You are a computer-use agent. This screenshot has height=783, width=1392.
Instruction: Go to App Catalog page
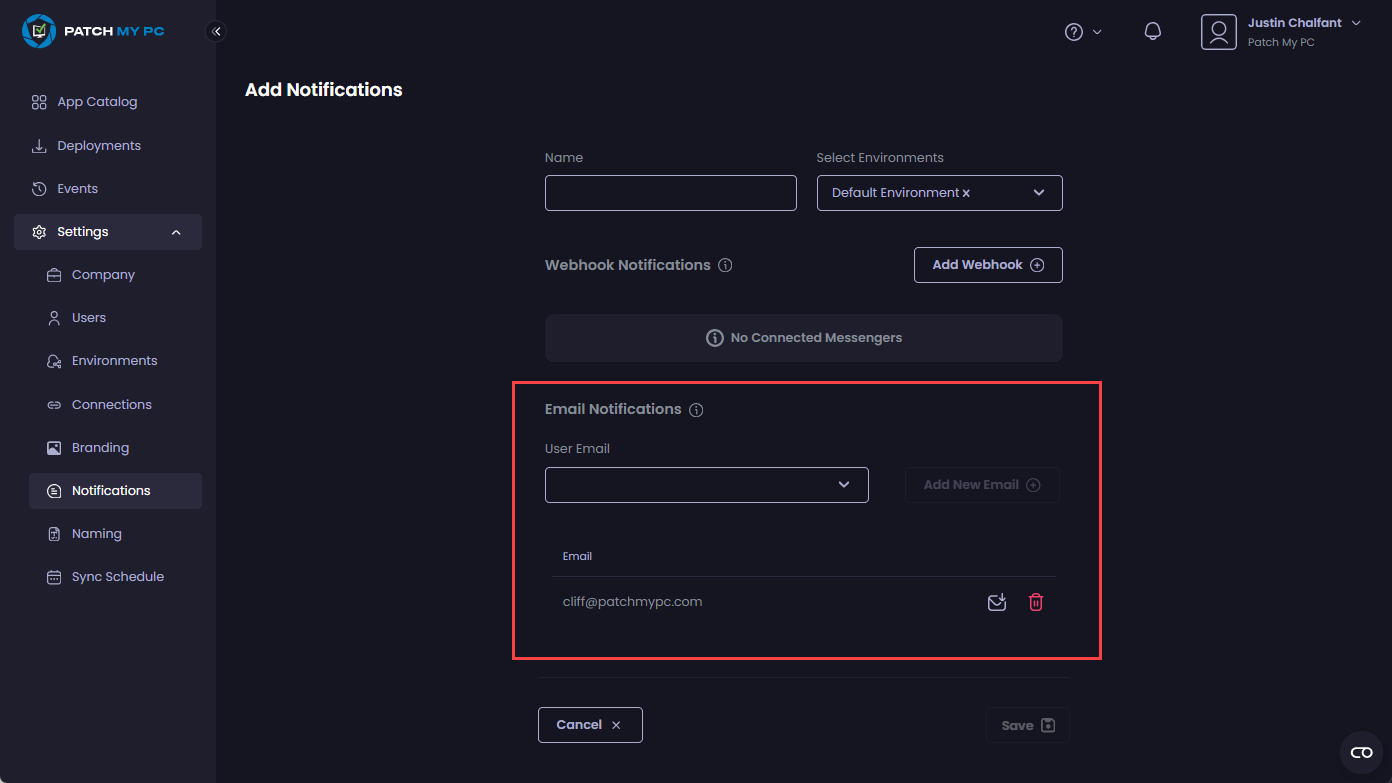pos(96,102)
